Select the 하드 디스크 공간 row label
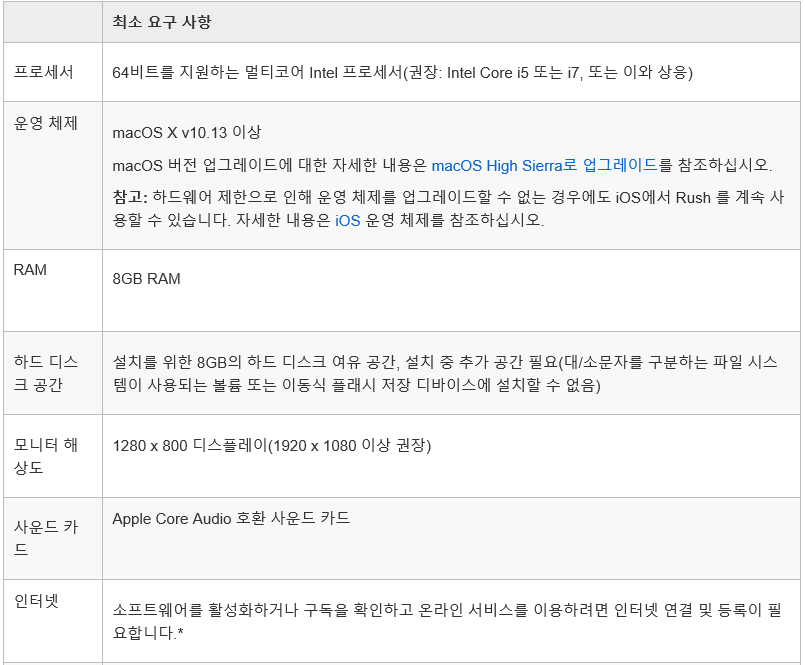The width and height of the screenshot is (805, 665). pyautogui.click(x=46, y=373)
